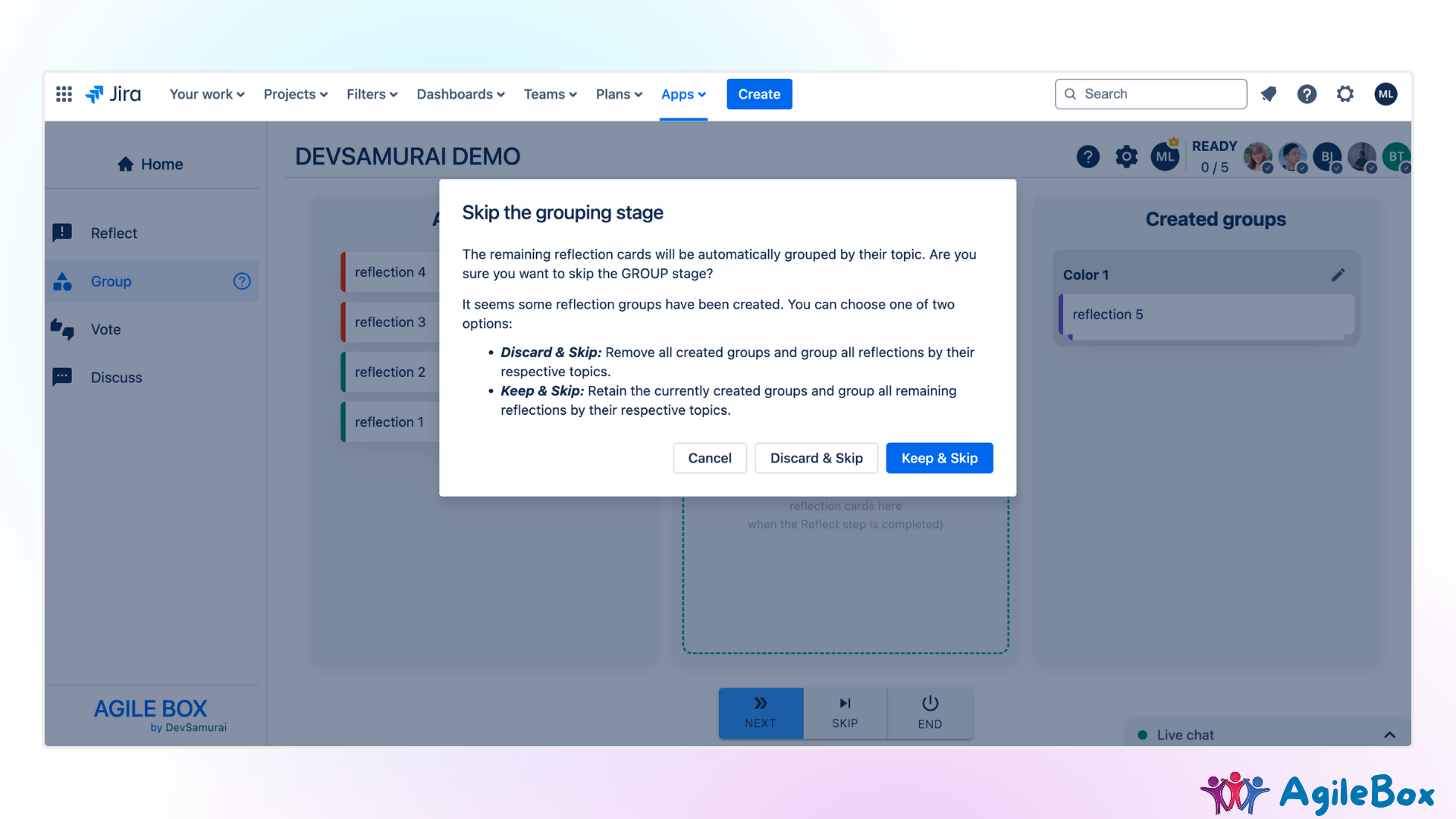Cancel the skip grouping dialog
This screenshot has height=819, width=1456.
tap(709, 458)
